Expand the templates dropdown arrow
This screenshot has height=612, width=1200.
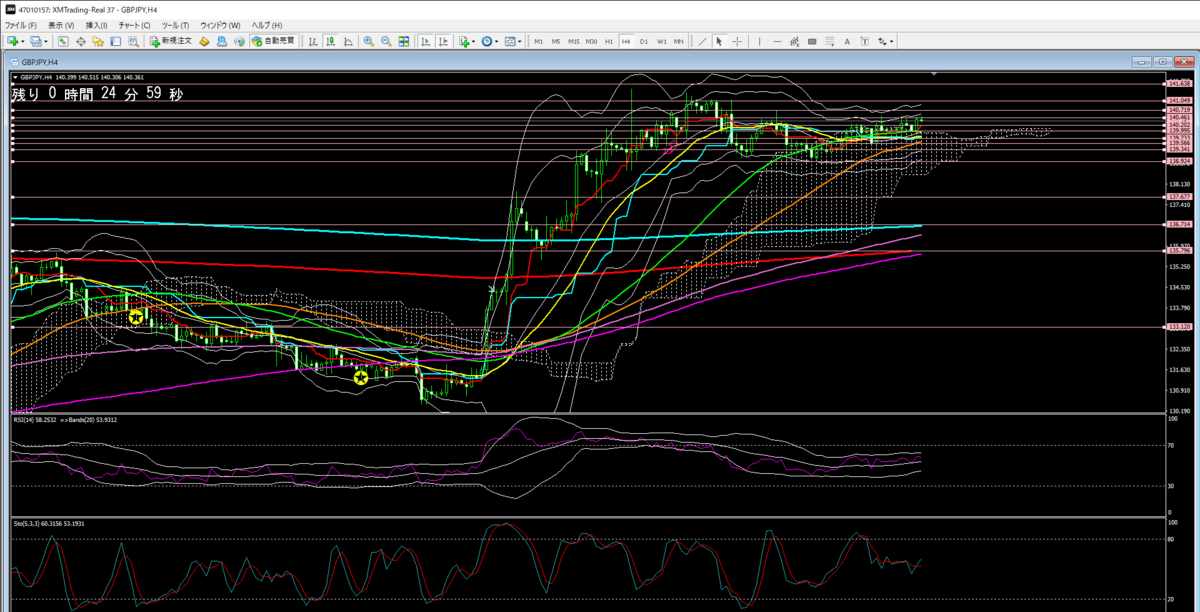(520, 41)
